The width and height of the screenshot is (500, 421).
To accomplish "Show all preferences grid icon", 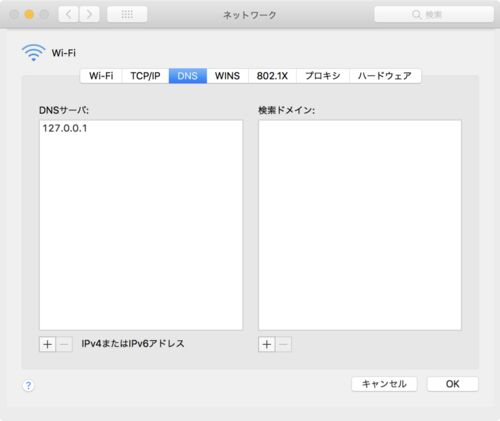I will 127,14.
